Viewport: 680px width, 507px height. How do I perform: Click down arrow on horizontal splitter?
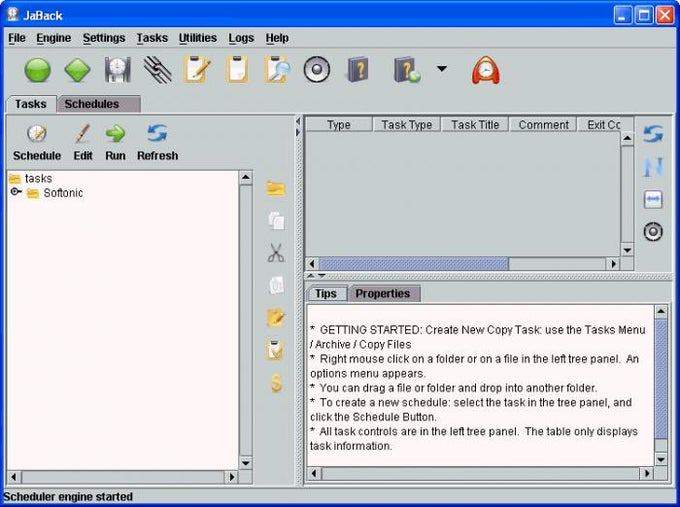(x=321, y=276)
